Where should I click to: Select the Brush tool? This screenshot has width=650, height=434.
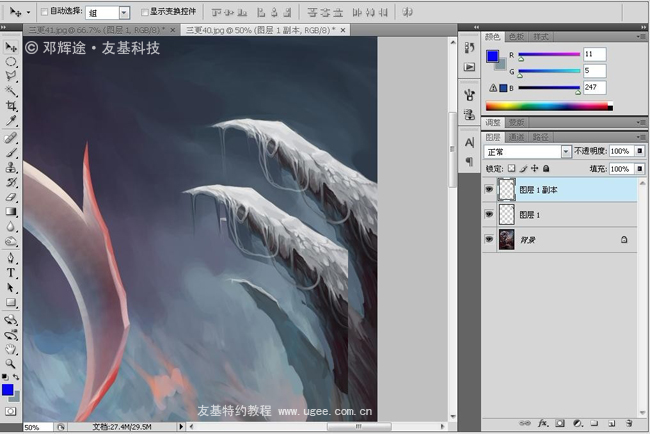[11, 153]
